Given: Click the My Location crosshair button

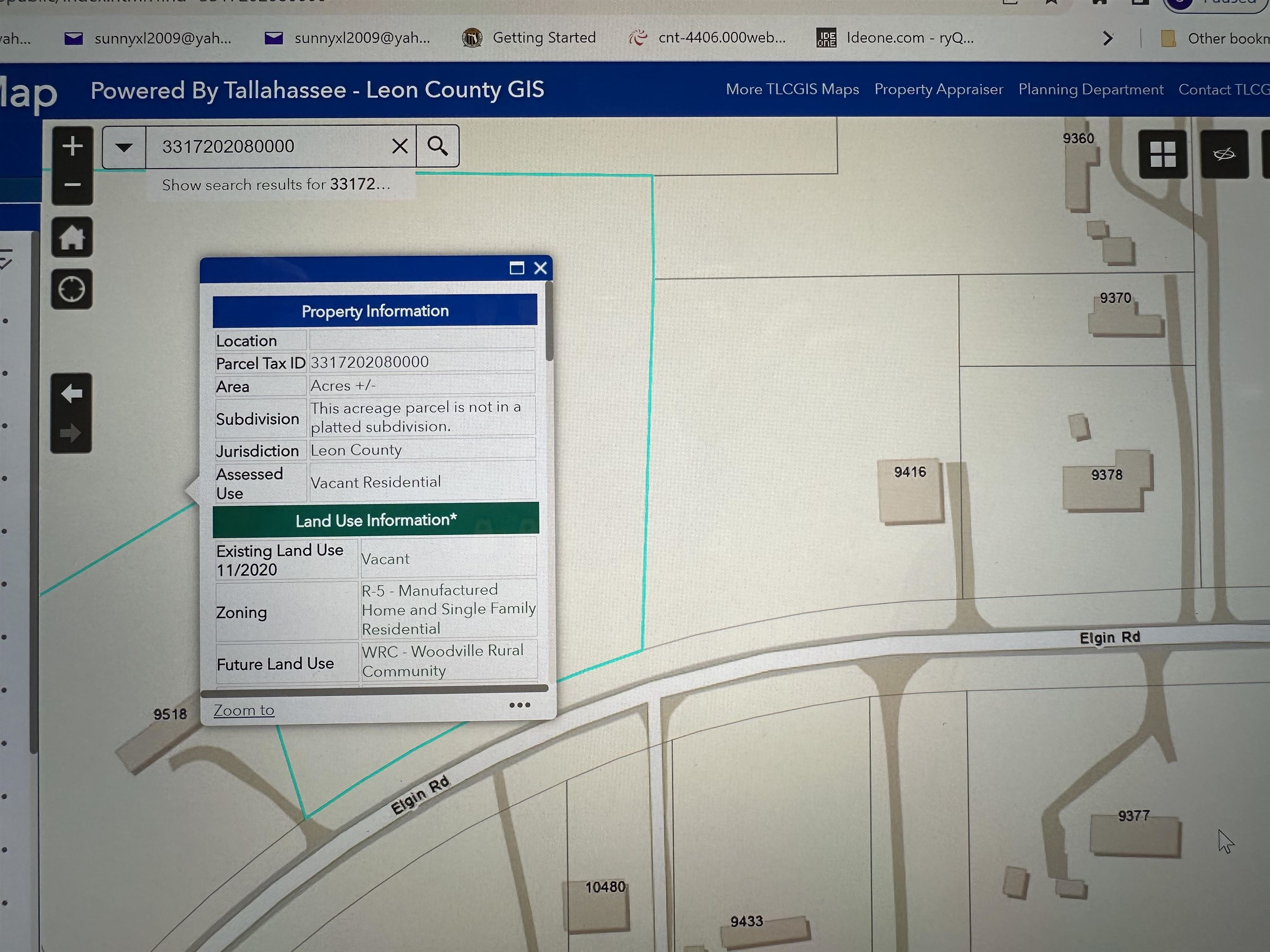Looking at the screenshot, I should (72, 289).
